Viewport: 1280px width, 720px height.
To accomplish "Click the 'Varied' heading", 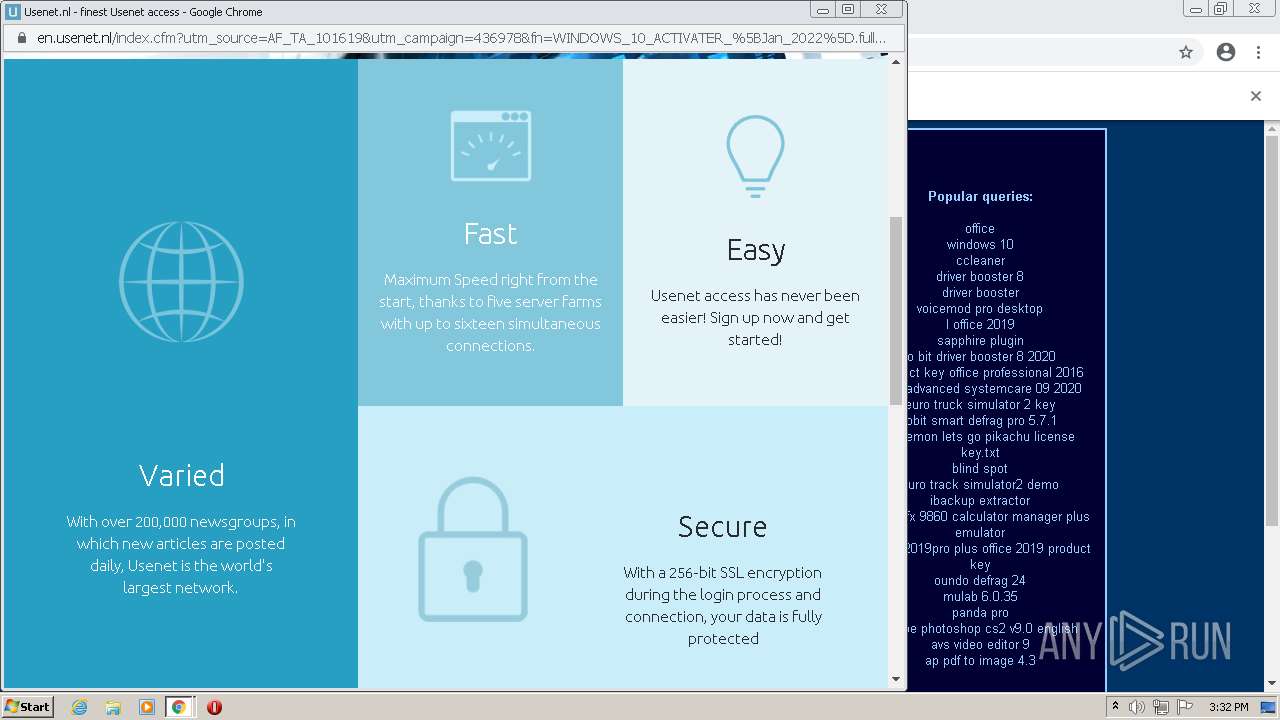I will click(181, 475).
